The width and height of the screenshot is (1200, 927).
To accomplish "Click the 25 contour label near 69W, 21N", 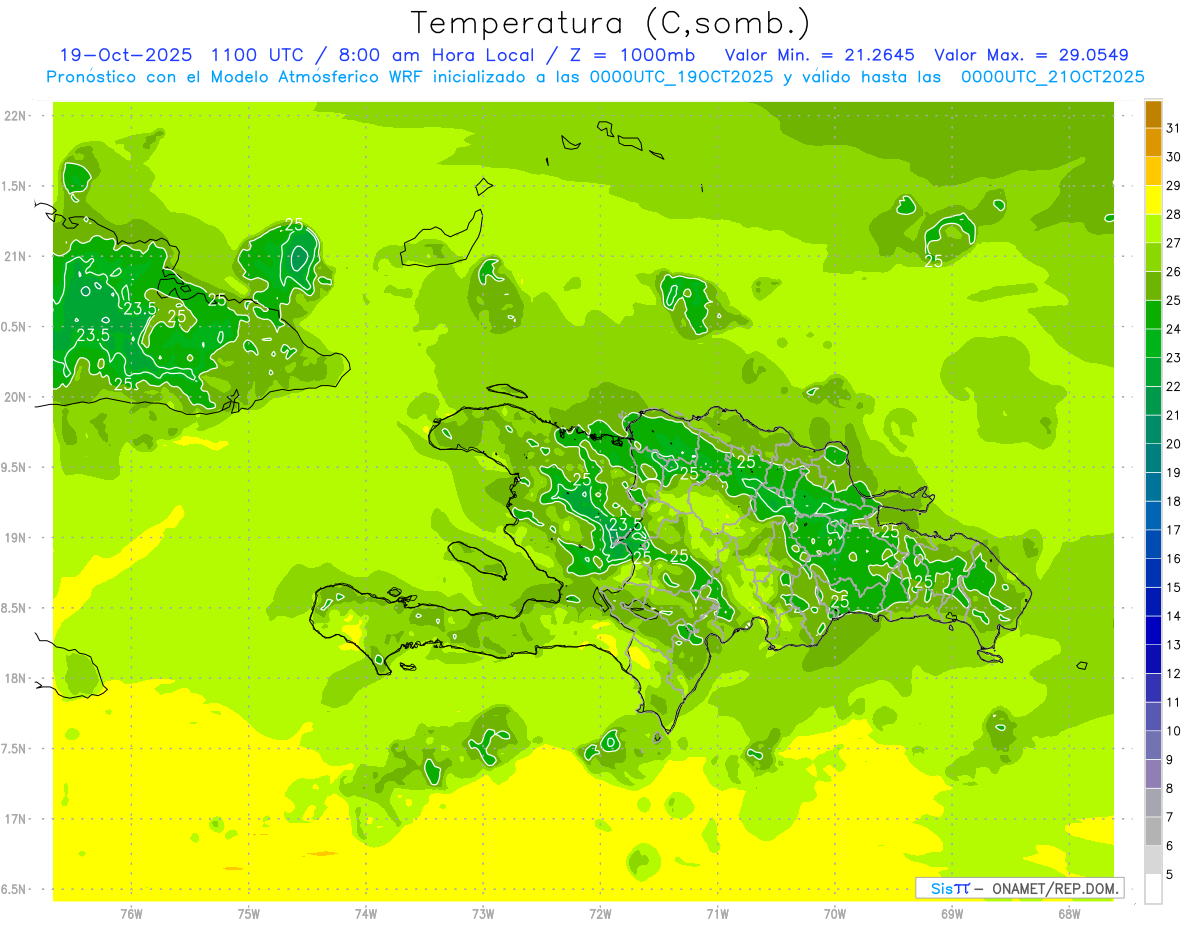I will click(934, 261).
